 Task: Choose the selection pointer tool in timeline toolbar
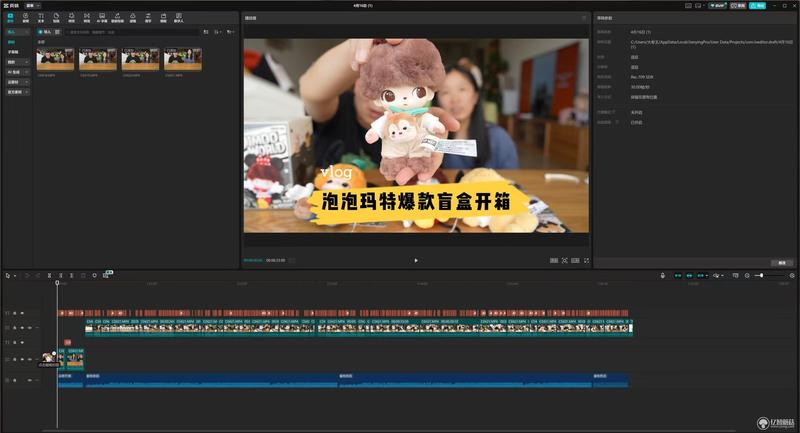8,275
